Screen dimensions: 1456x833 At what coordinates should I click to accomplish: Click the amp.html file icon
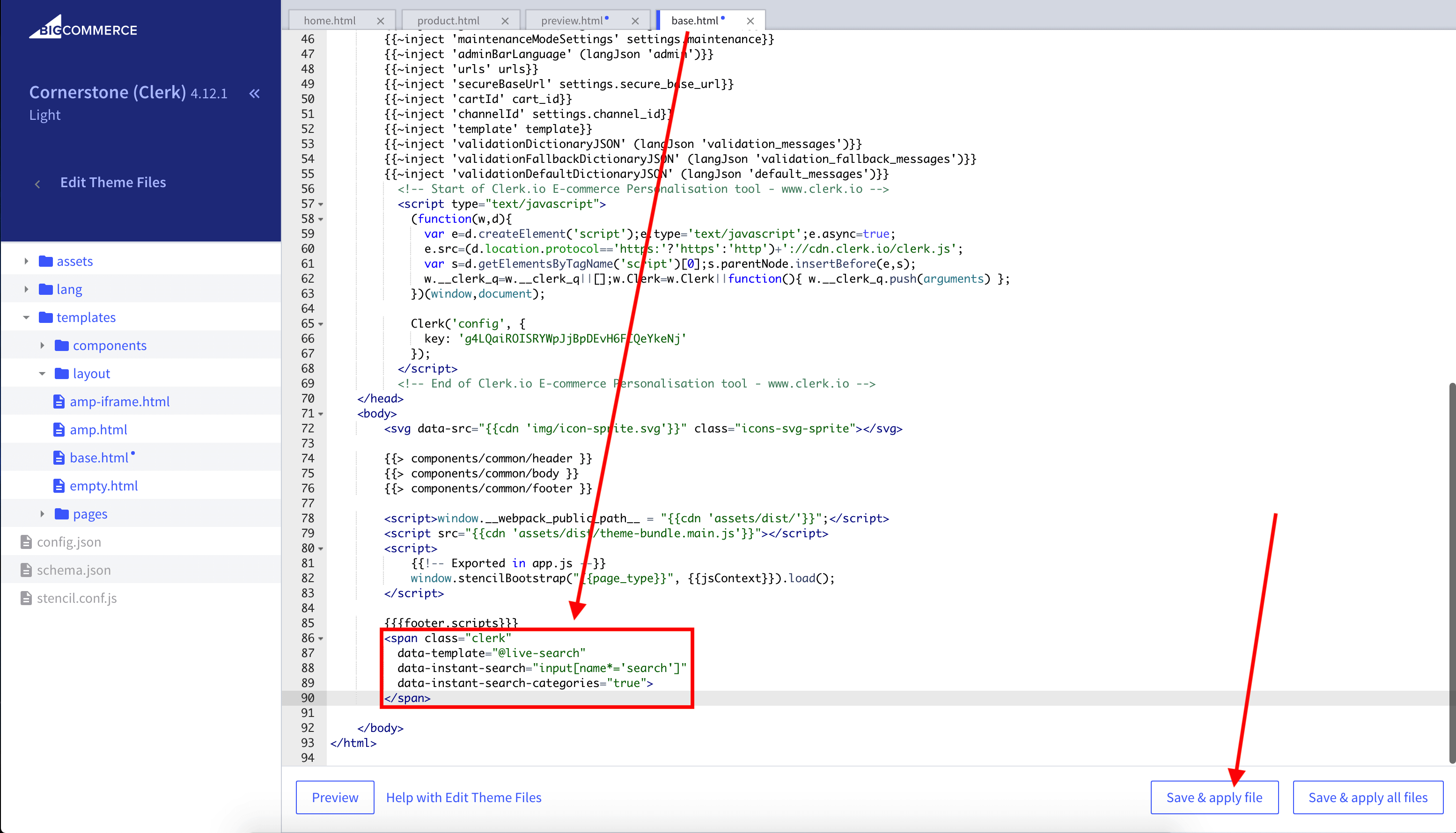click(x=59, y=430)
